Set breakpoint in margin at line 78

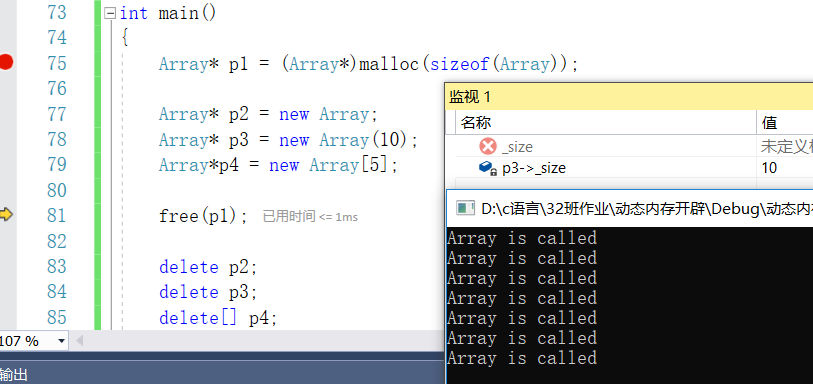[6, 140]
